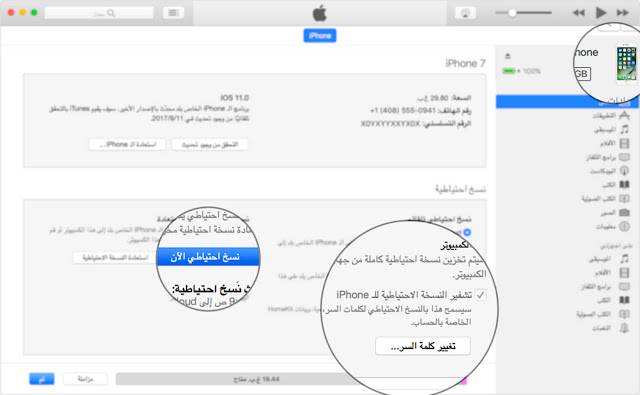
Task: Click the iPhone 7 device title
Action: (x=465, y=63)
